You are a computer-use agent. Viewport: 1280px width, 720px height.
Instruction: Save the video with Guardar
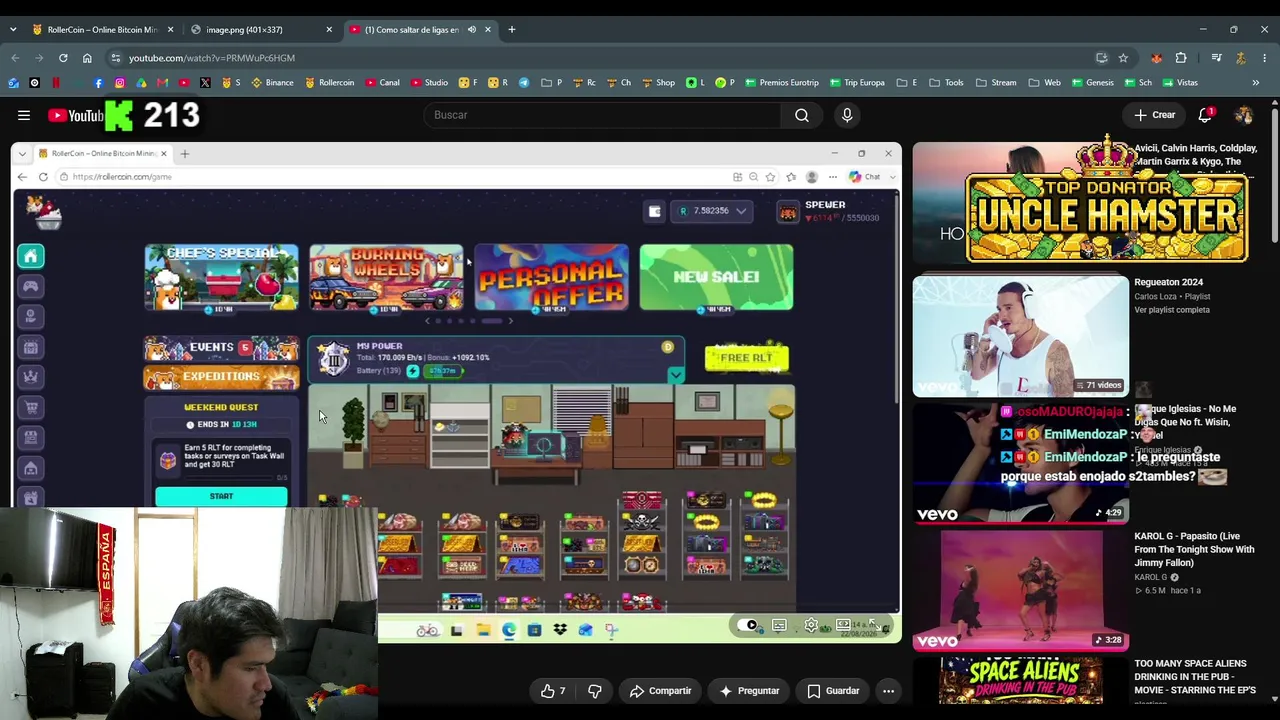pos(834,691)
